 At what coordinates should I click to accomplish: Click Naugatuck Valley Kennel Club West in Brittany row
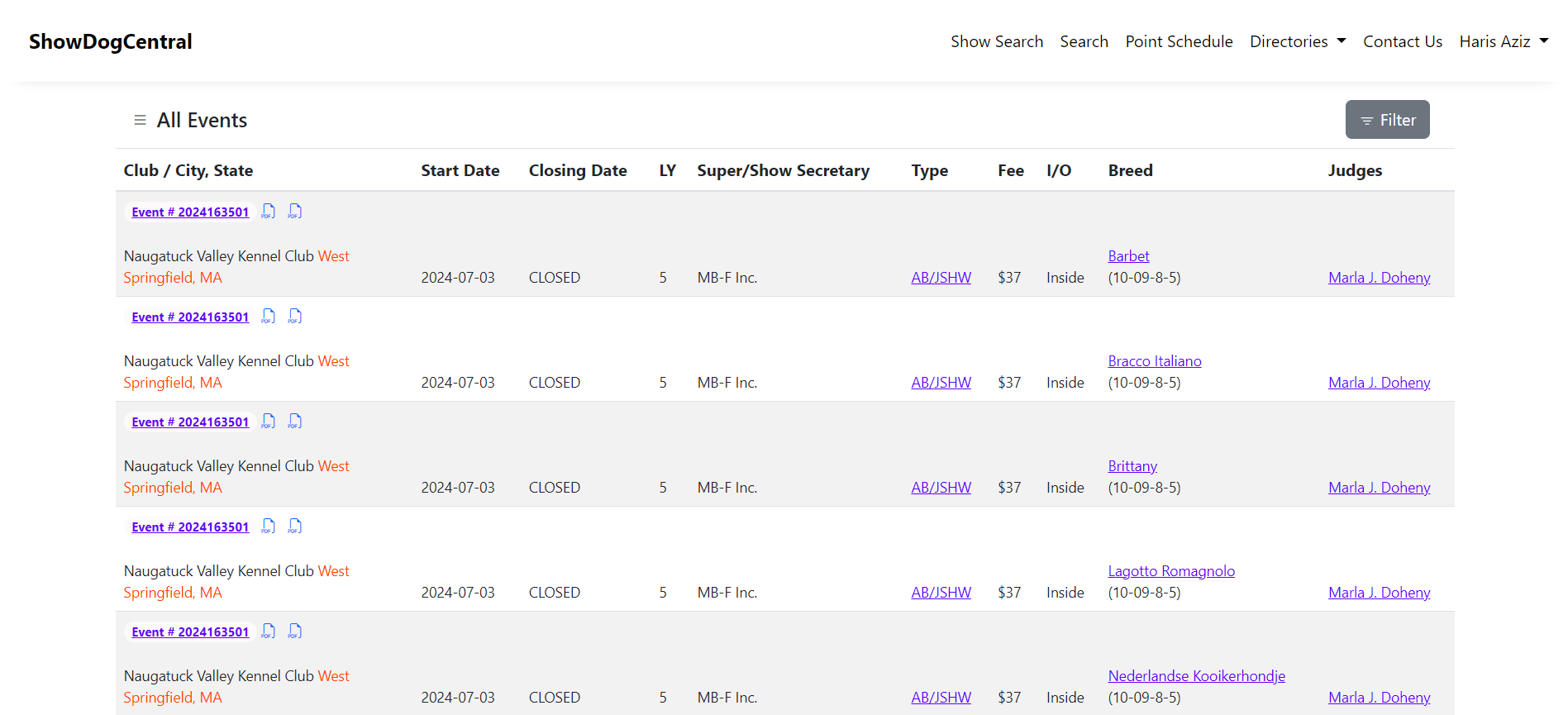click(236, 466)
